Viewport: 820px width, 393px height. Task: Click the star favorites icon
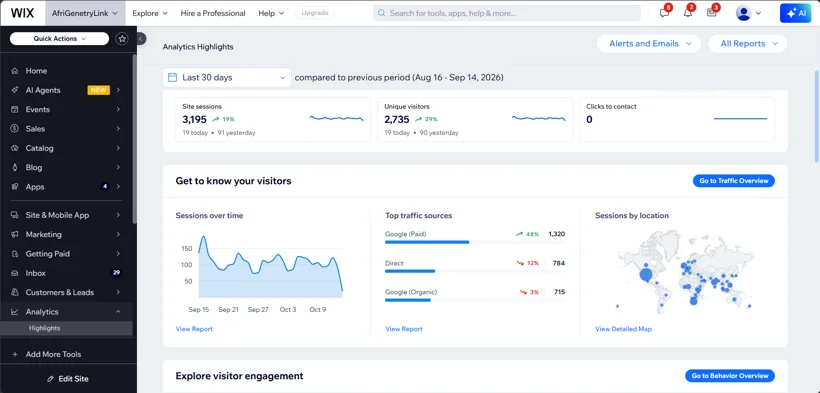122,39
